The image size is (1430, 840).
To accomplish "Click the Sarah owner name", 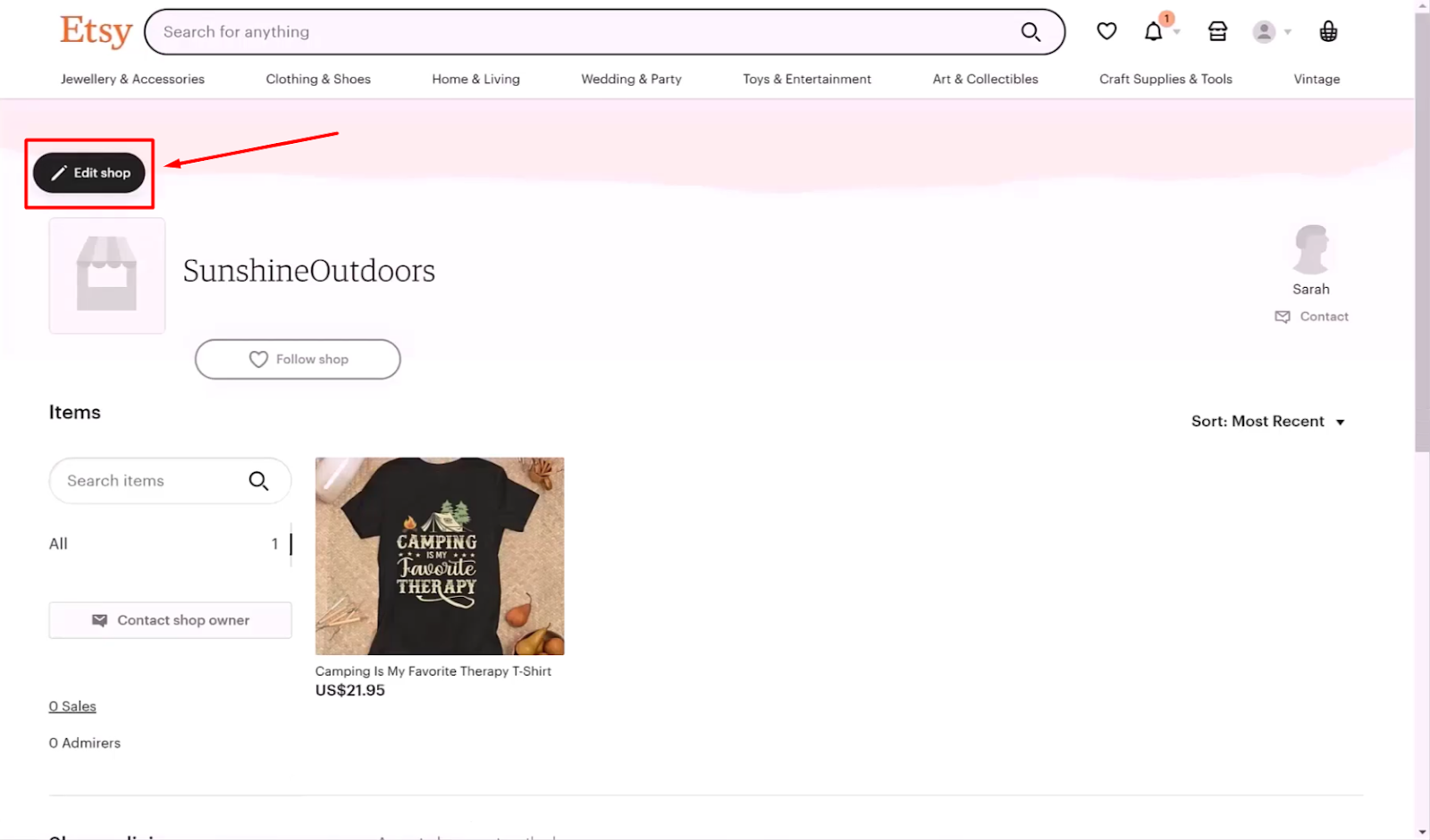I will (x=1311, y=289).
